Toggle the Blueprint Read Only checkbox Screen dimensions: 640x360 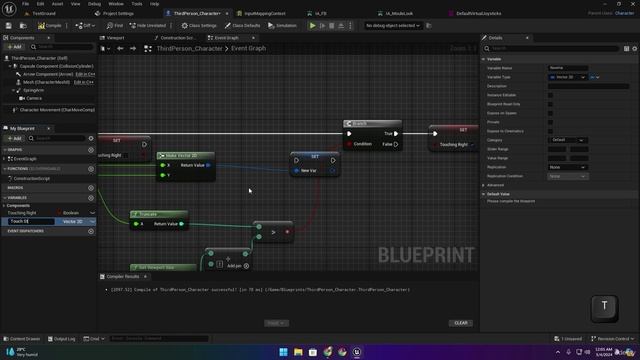[x=550, y=104]
